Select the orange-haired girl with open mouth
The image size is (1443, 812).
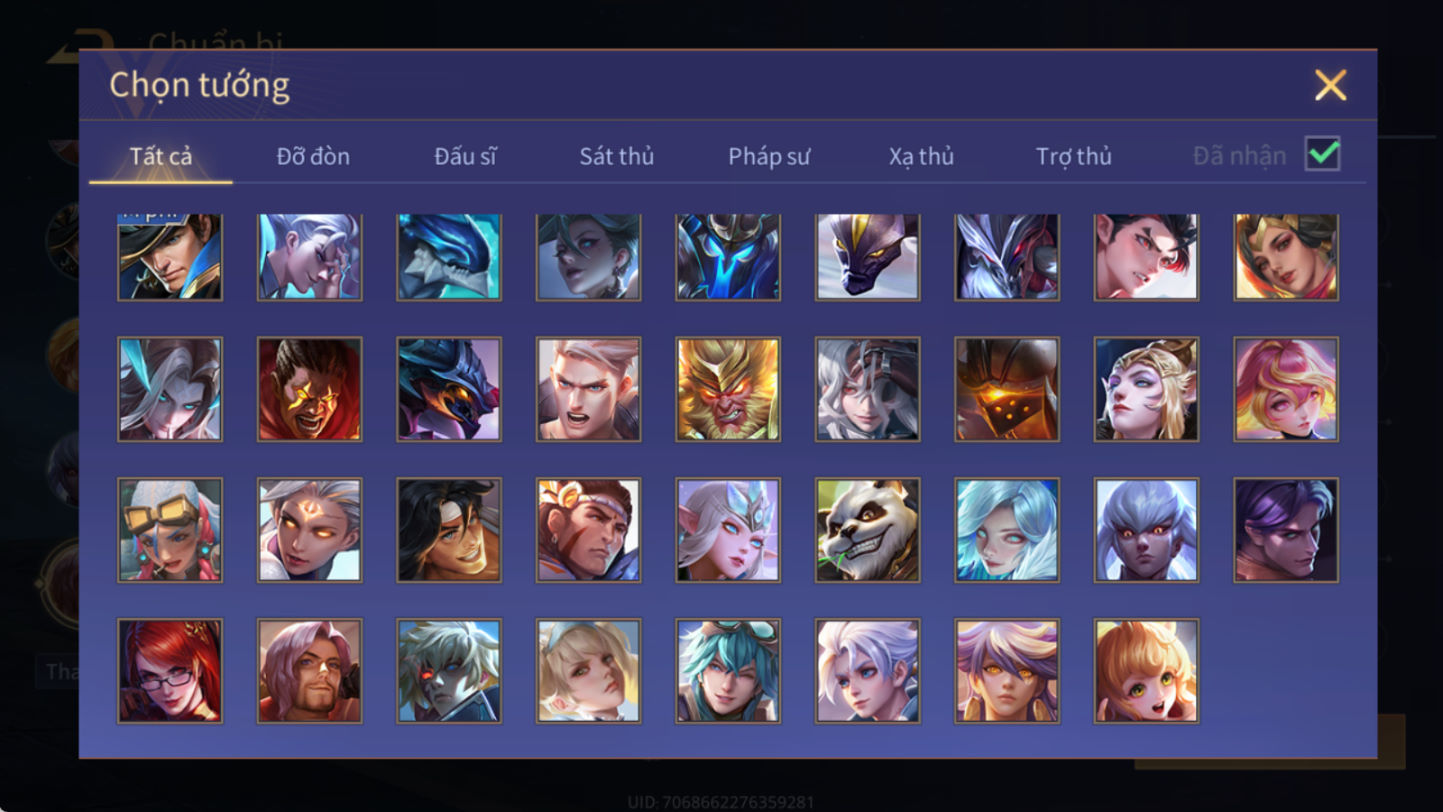(1146, 671)
